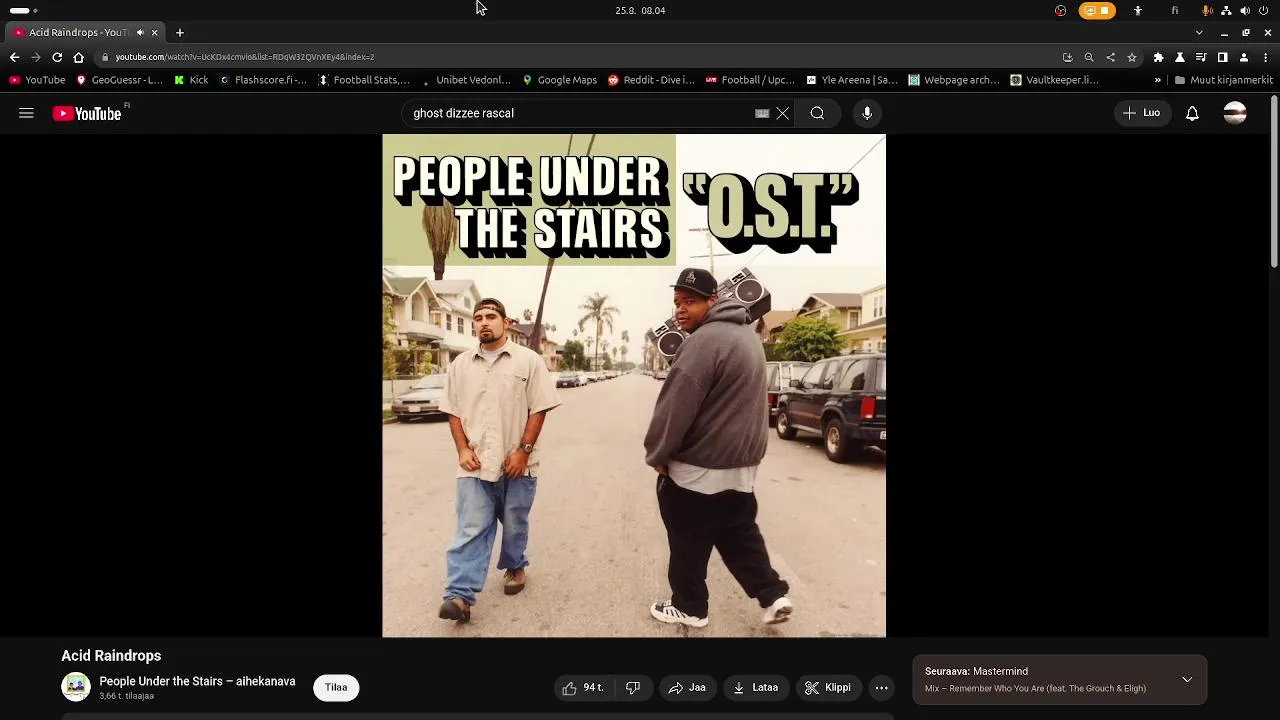Show hidden bookmarks overflow chevron
This screenshot has height=720, width=1280.
tap(1158, 80)
